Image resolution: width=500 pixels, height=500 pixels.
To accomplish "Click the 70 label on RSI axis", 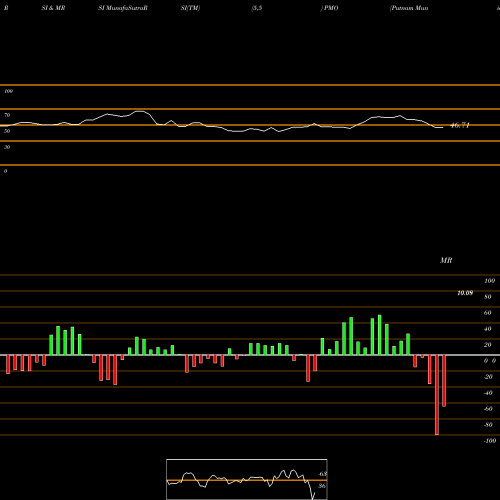I will click(x=7, y=115).
